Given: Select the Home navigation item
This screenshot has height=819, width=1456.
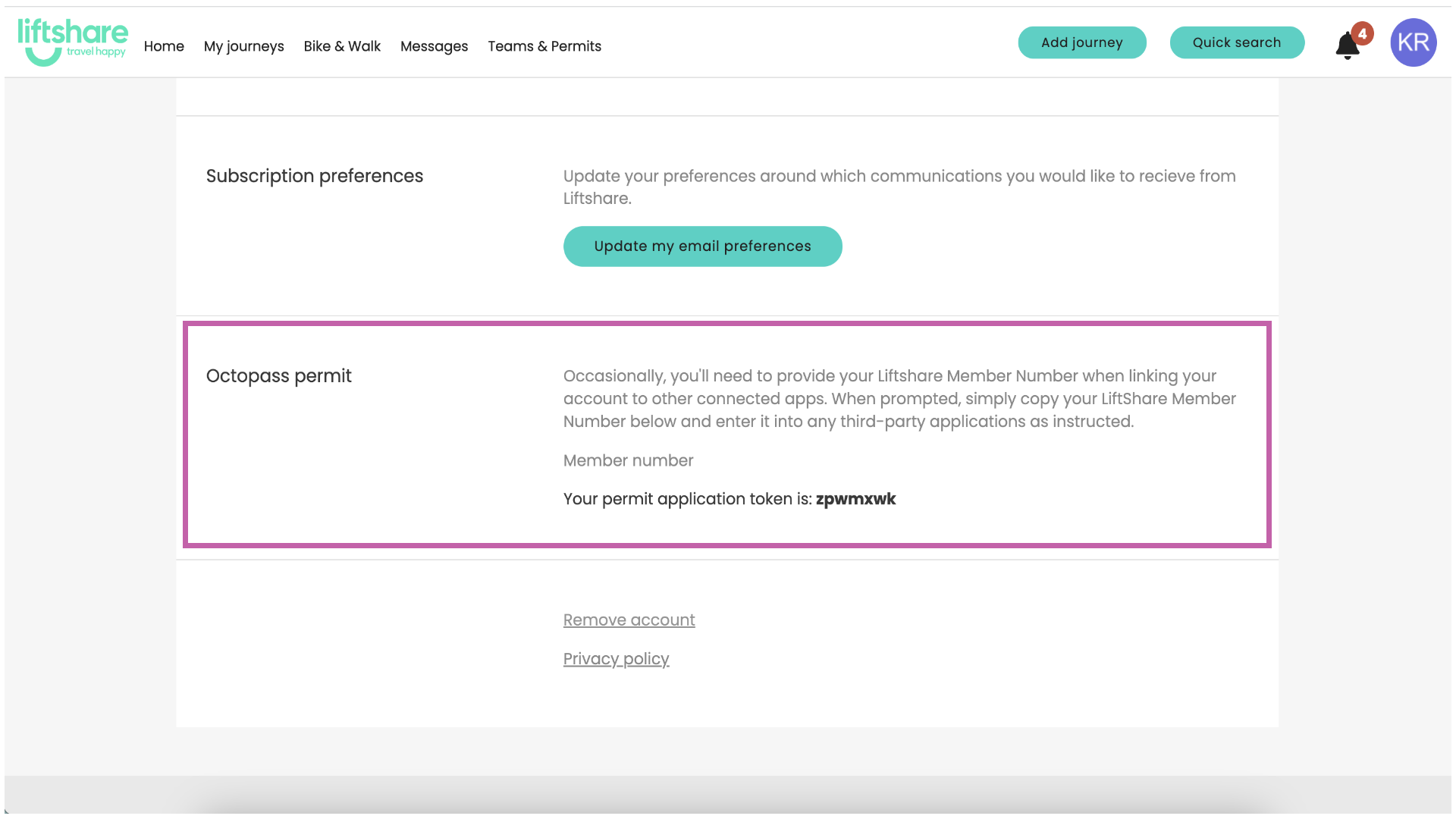Looking at the screenshot, I should coord(164,46).
